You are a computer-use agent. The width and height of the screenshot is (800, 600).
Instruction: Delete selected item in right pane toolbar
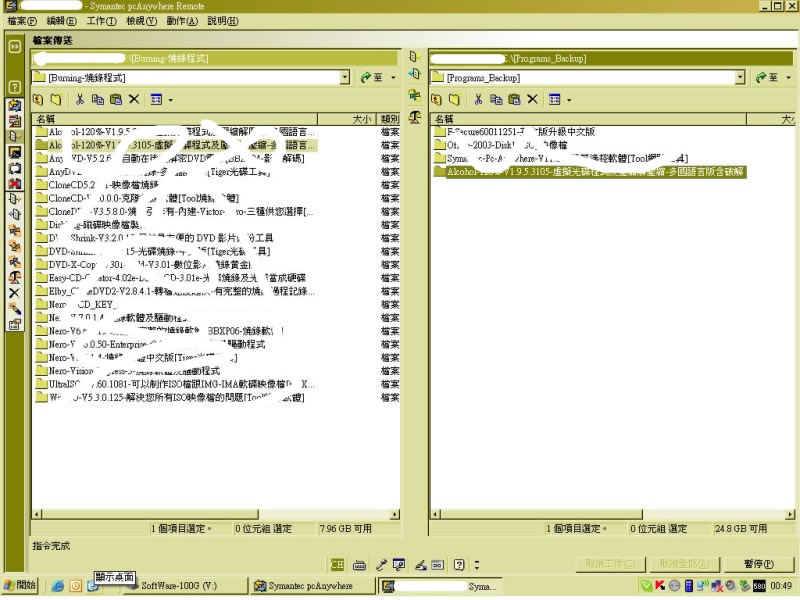tap(532, 99)
